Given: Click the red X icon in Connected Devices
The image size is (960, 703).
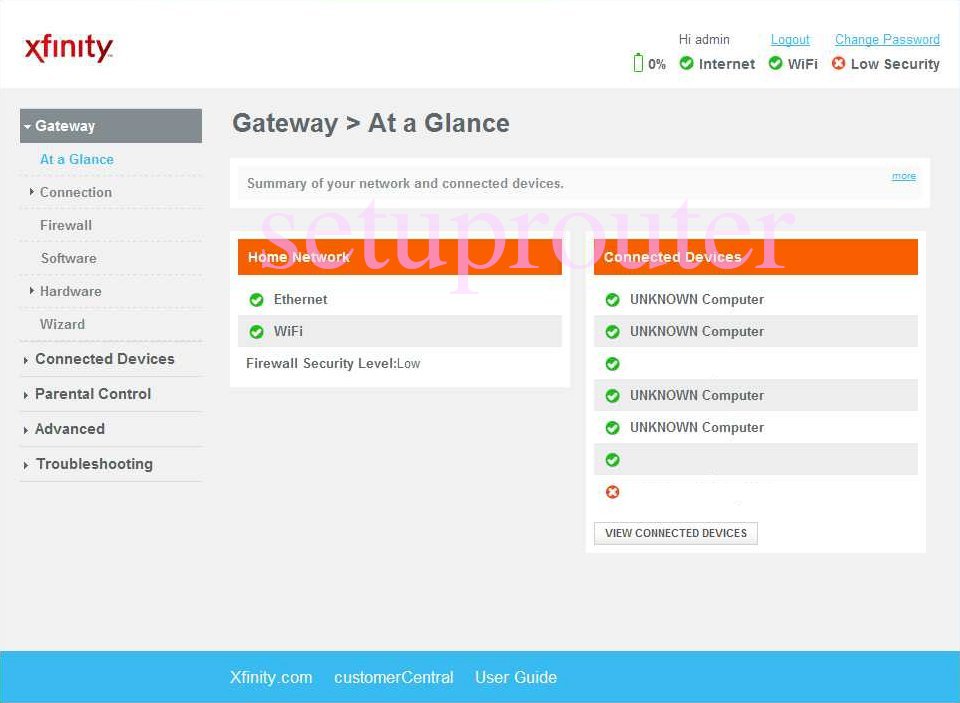Looking at the screenshot, I should tap(612, 492).
